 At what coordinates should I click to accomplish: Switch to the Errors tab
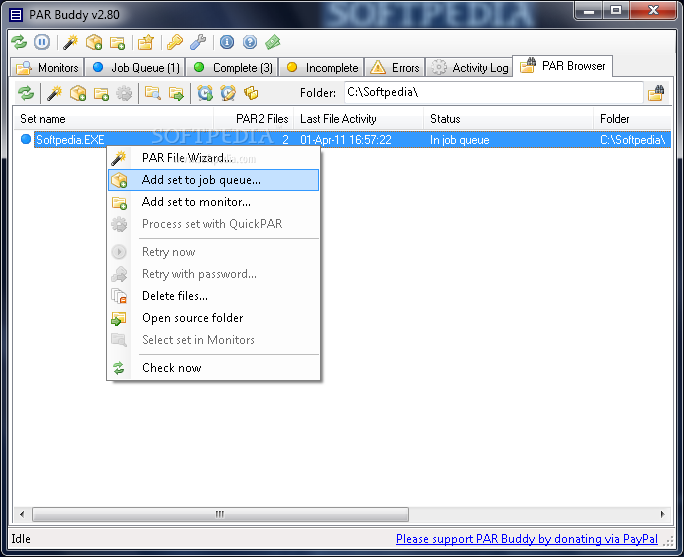coord(395,68)
